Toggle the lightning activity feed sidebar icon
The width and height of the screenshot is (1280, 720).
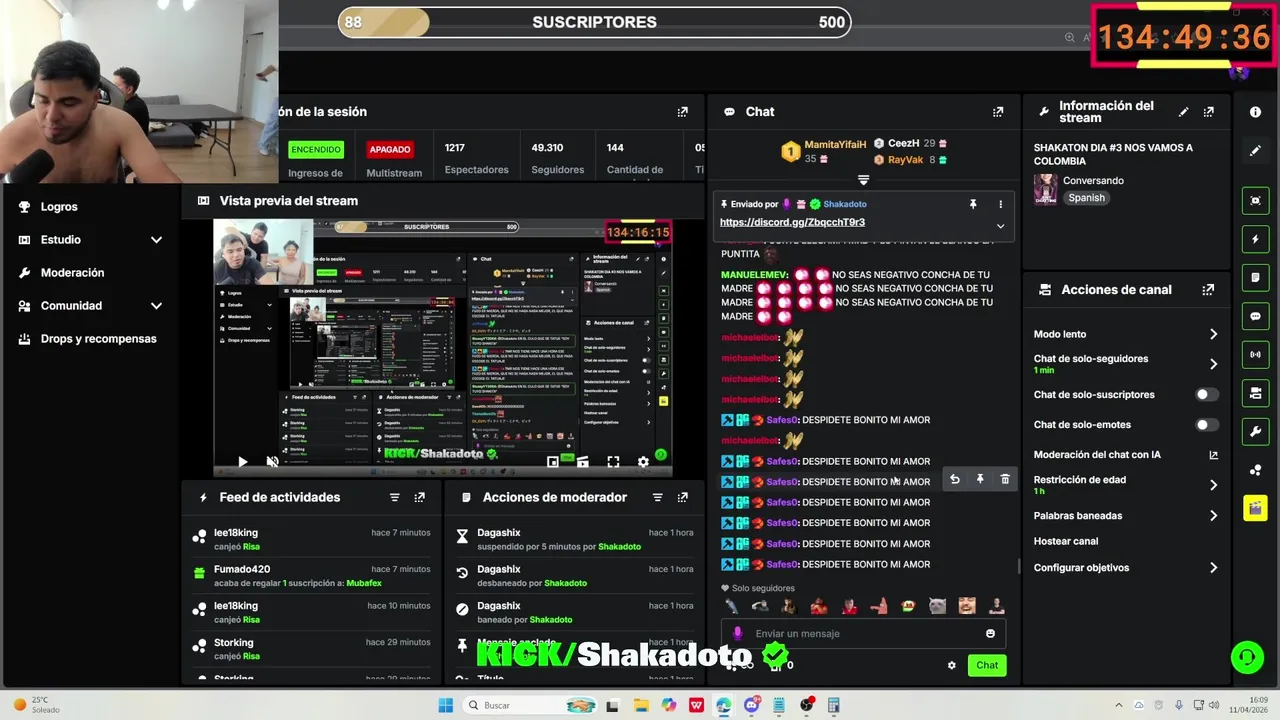(1255, 239)
